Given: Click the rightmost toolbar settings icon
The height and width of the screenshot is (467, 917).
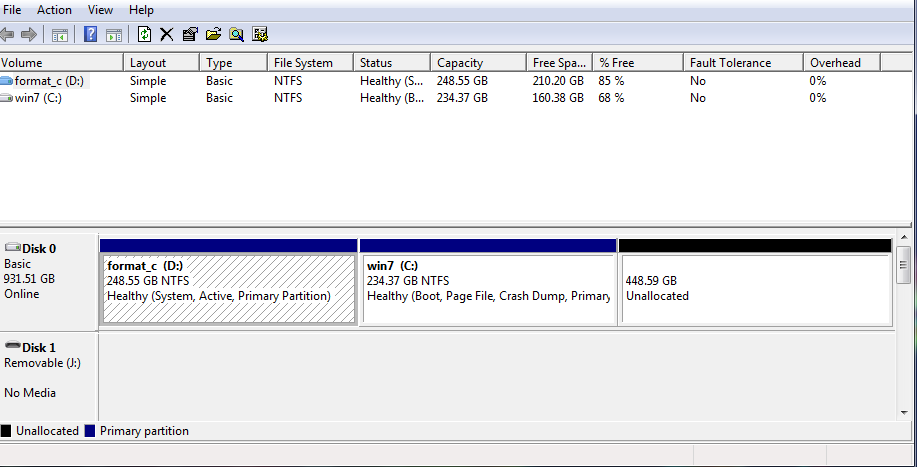Looking at the screenshot, I should [x=260, y=34].
